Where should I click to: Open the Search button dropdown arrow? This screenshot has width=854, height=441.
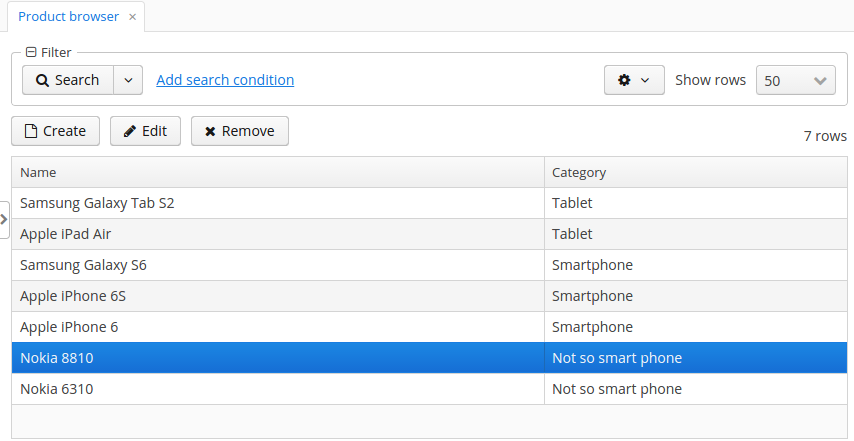(x=128, y=80)
